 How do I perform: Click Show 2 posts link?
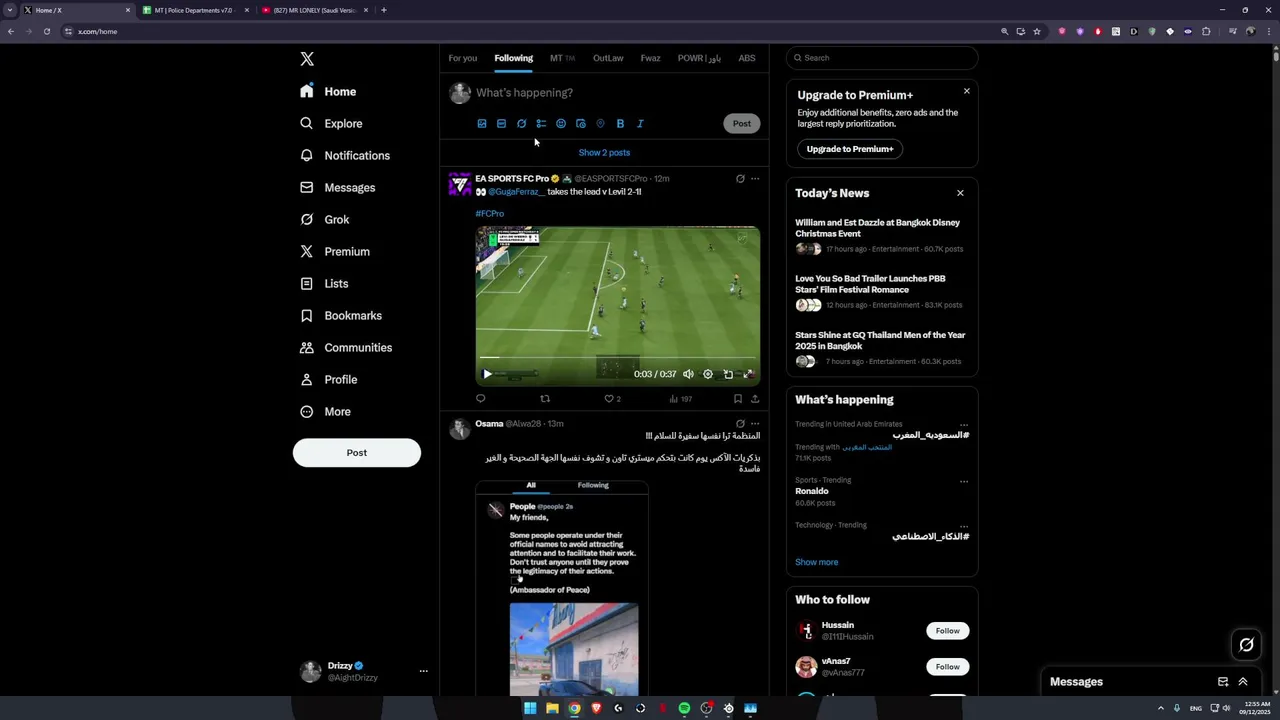[x=604, y=153]
